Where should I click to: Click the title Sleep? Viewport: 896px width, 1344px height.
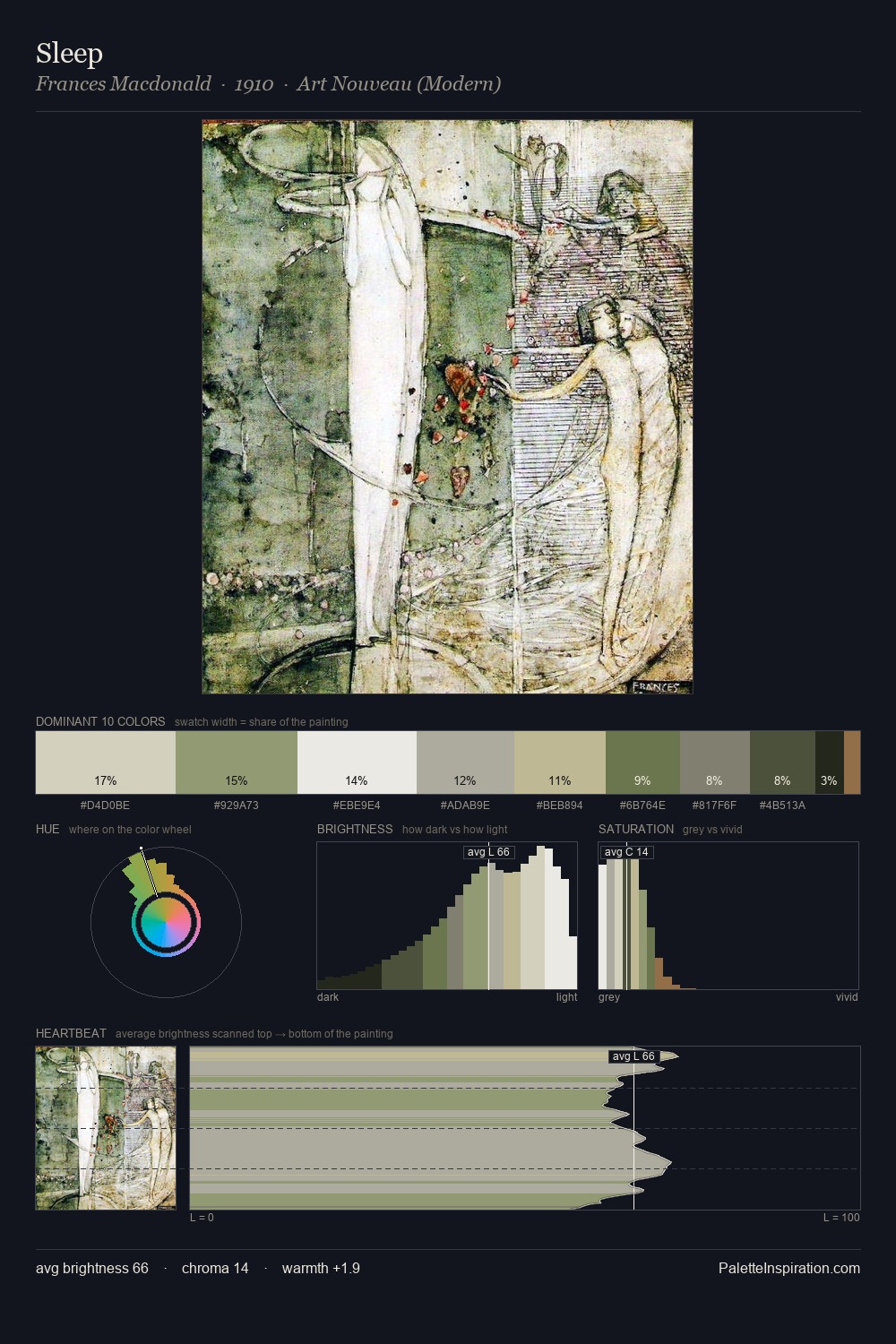69,53
